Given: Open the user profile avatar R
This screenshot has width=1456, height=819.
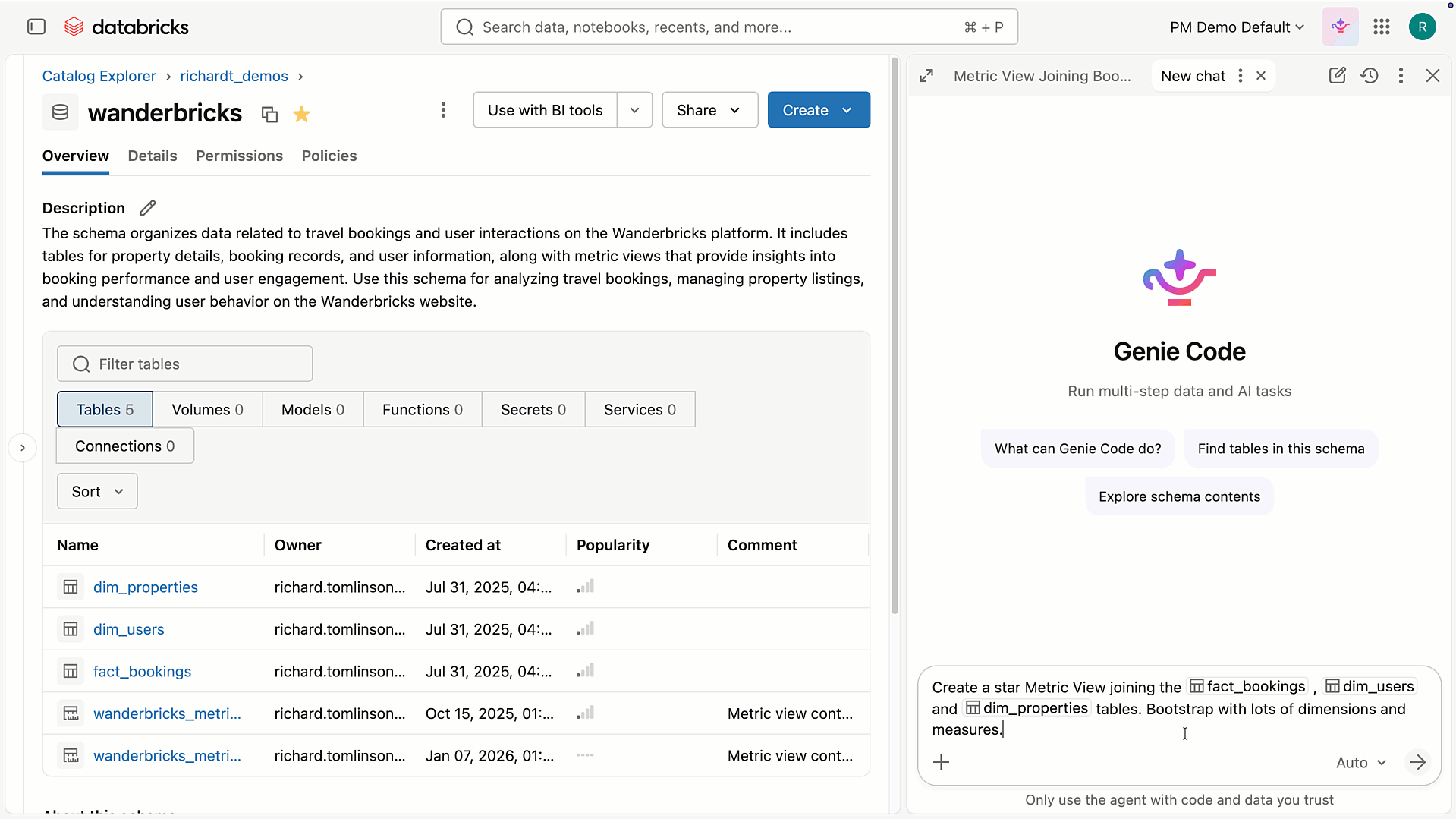Looking at the screenshot, I should [x=1422, y=27].
